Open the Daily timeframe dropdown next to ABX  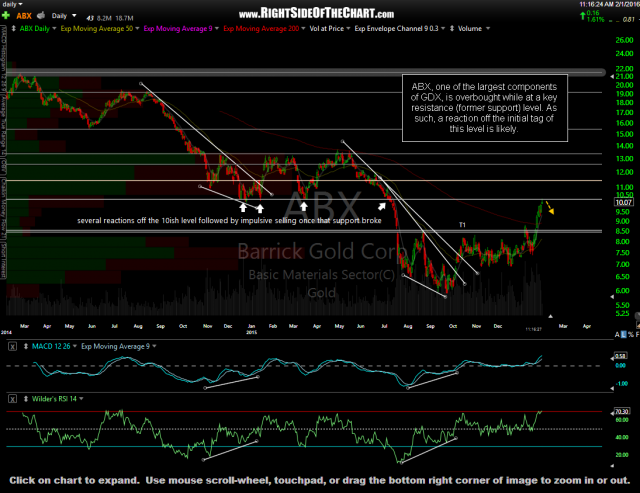point(74,16)
